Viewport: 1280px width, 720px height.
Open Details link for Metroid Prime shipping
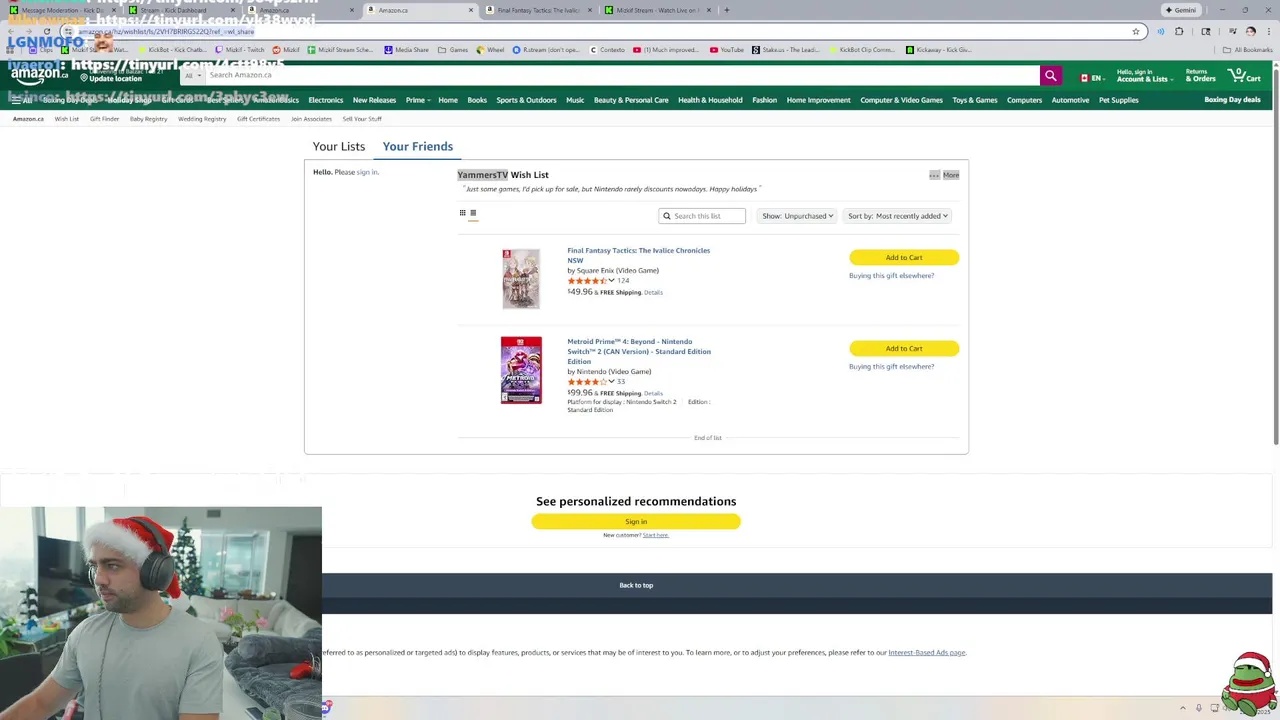click(653, 394)
